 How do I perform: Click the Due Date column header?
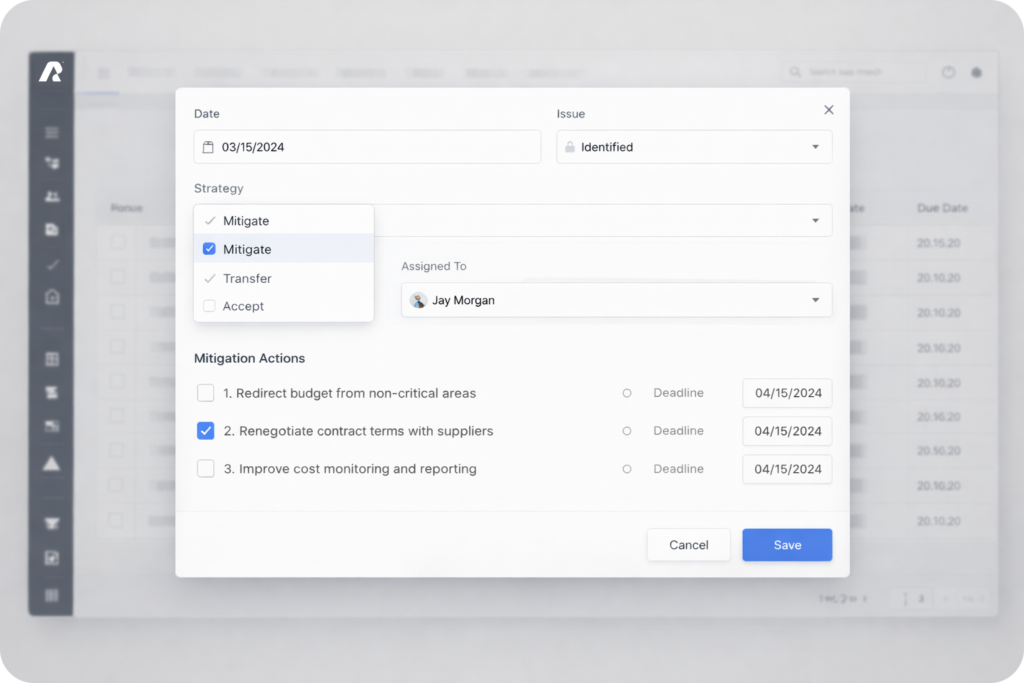tap(942, 208)
